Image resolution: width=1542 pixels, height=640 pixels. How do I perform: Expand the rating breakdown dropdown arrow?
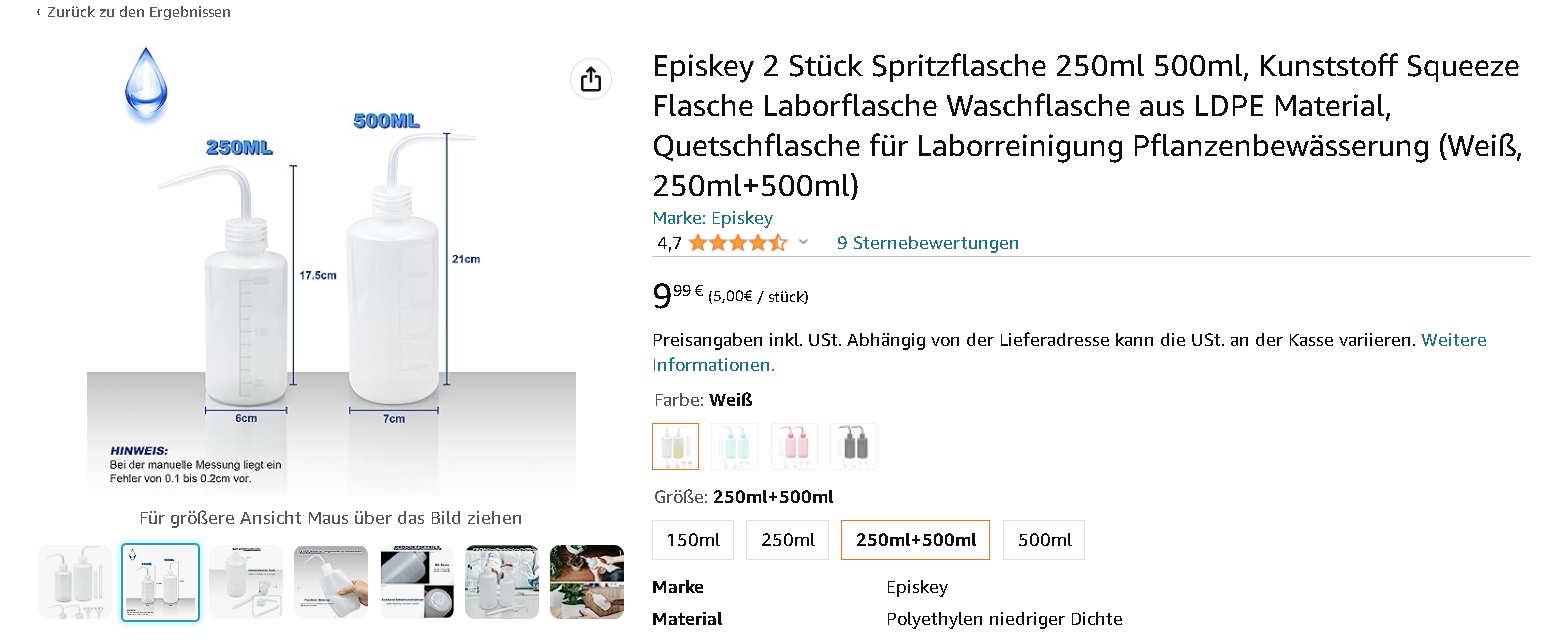click(803, 243)
